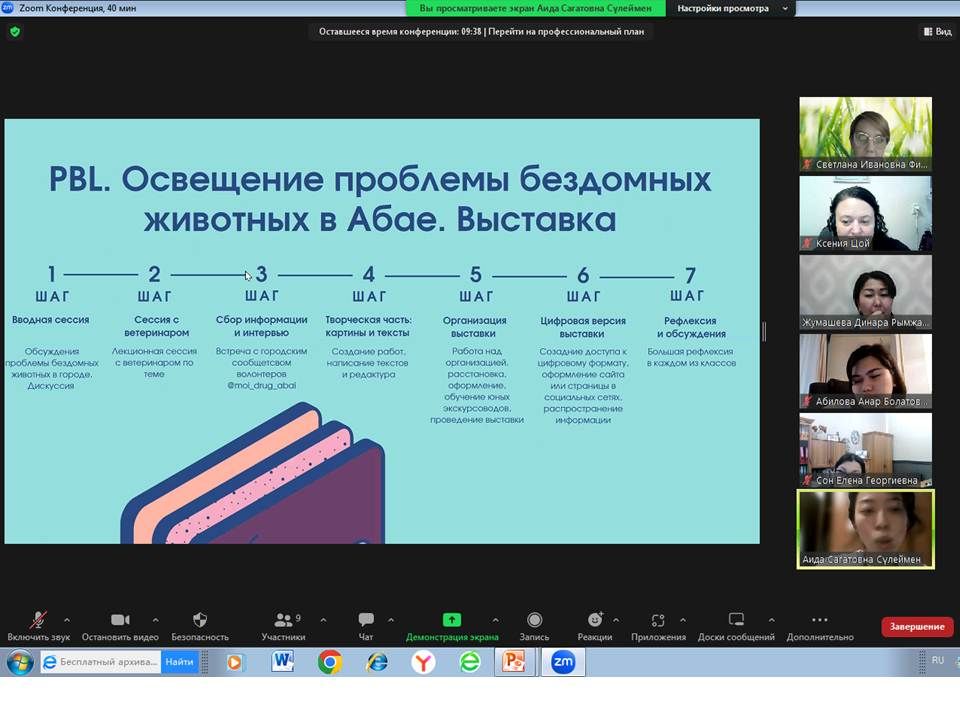Select Светлана Ивановна video thumbnail
This screenshot has width=960, height=720.
865,134
